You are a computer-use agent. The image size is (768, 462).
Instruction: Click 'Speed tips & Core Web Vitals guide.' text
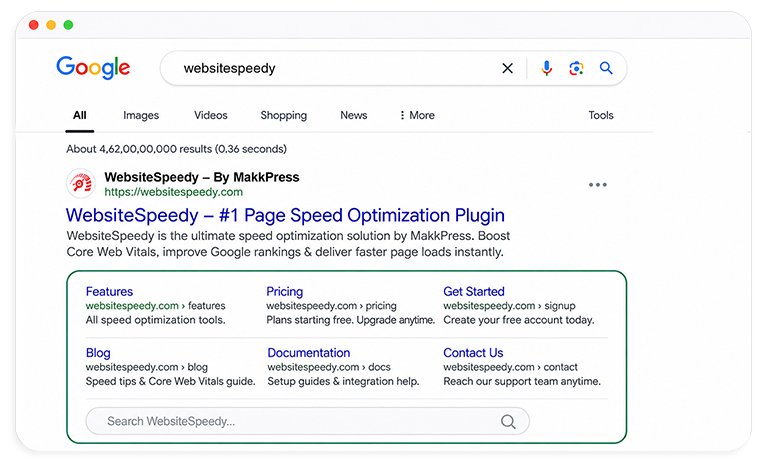tap(170, 381)
